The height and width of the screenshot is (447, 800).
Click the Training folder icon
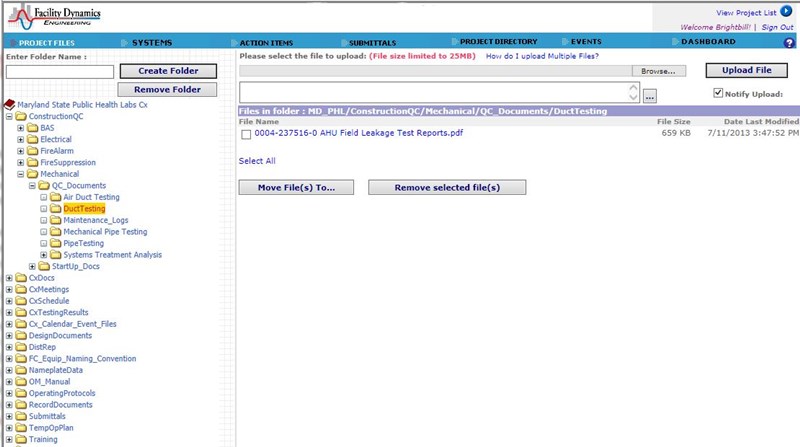point(21,439)
